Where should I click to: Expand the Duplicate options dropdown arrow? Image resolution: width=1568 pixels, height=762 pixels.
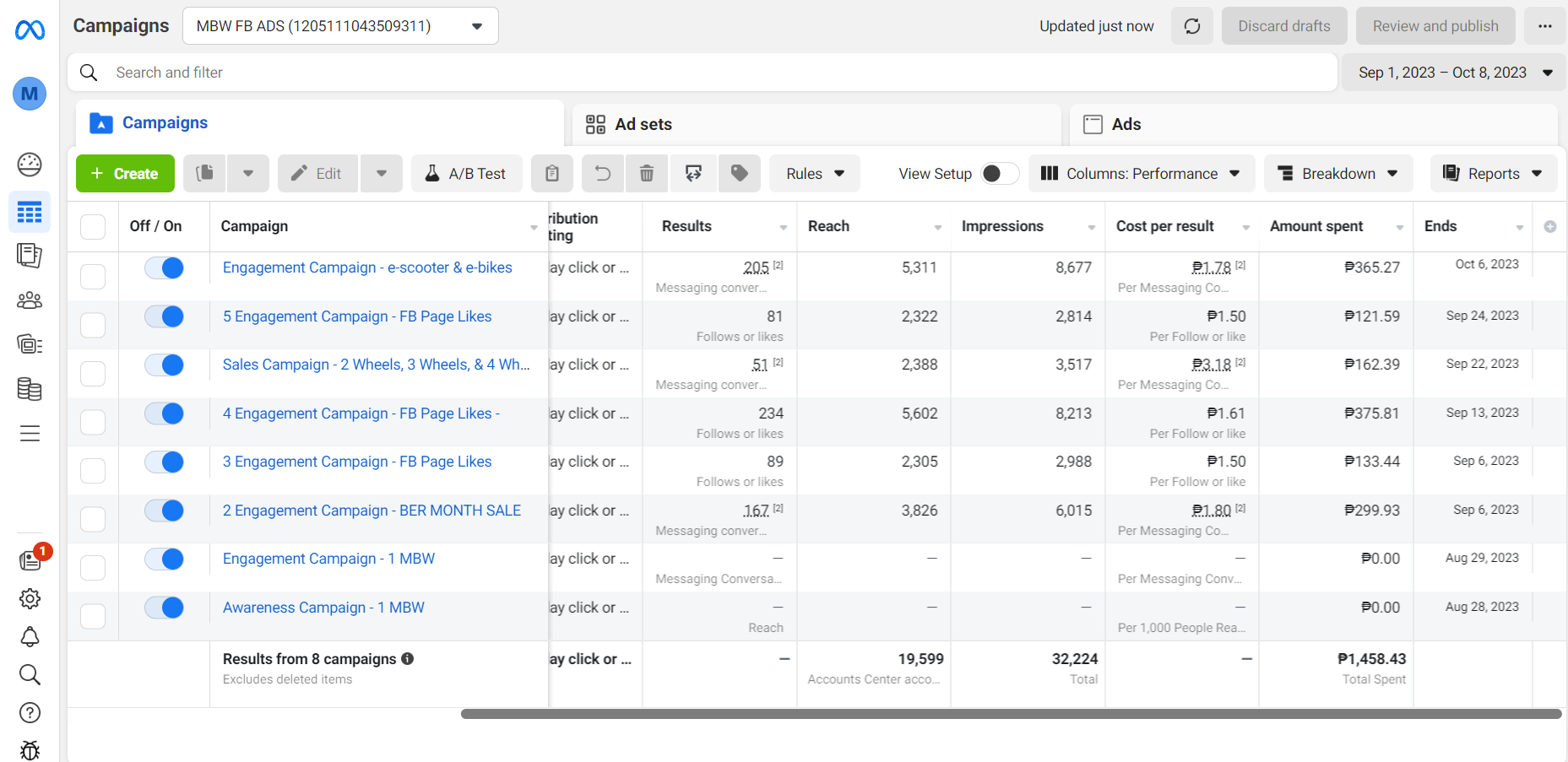(x=248, y=174)
